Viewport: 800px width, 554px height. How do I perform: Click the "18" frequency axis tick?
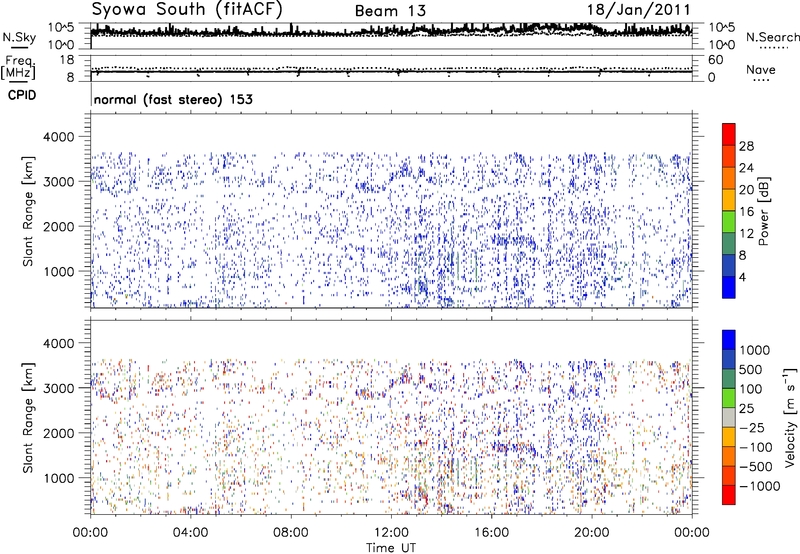(67, 60)
